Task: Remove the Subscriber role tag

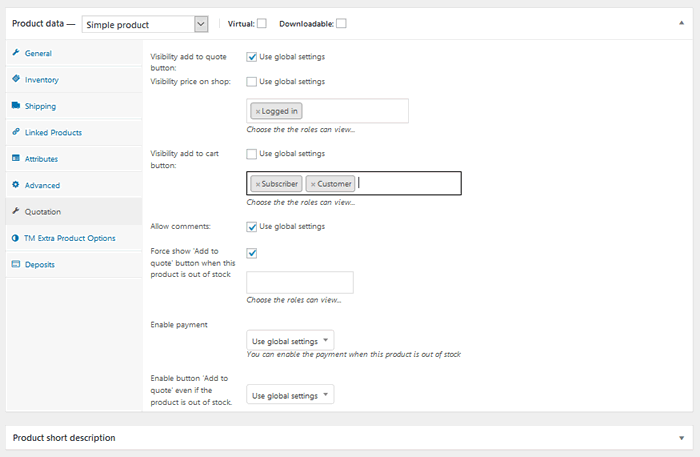Action: tap(258, 184)
